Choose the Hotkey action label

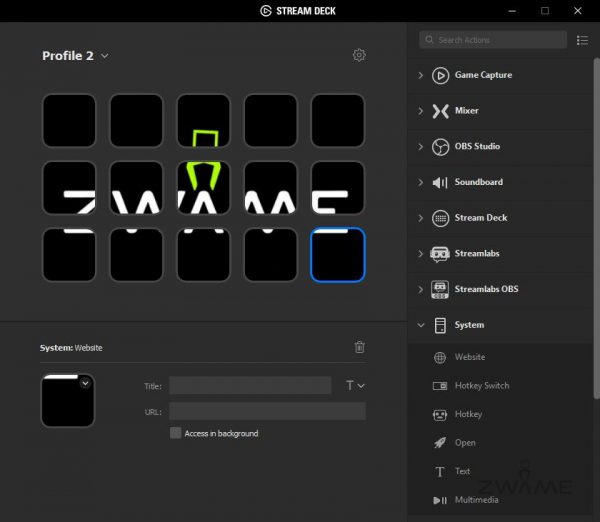[468, 414]
